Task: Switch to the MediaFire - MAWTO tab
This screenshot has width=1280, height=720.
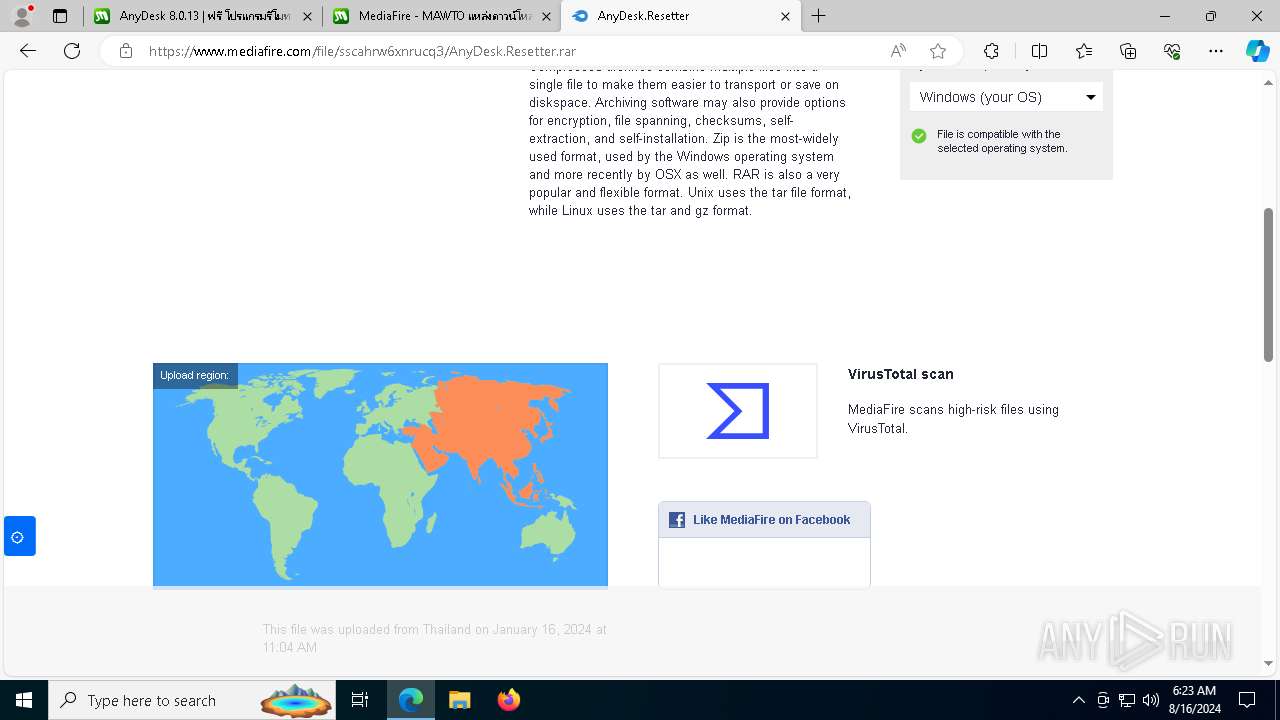Action: pyautogui.click(x=440, y=16)
